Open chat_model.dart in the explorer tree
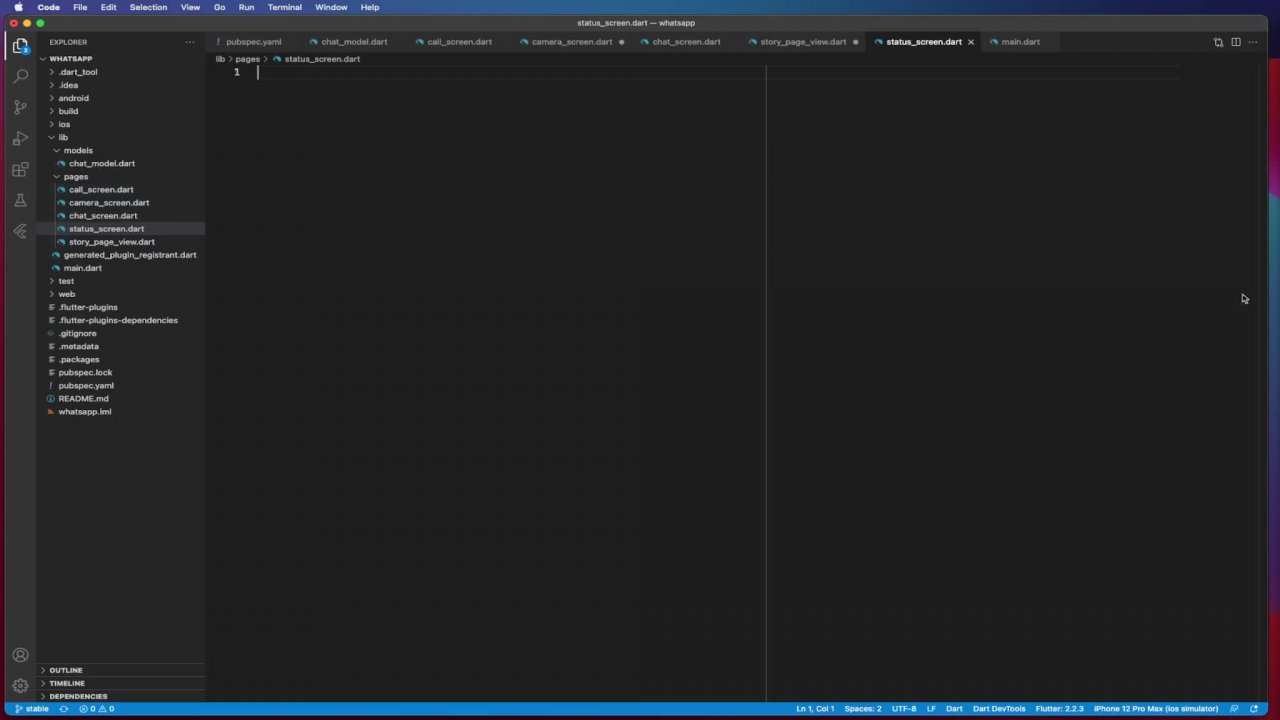The width and height of the screenshot is (1280, 720). click(x=102, y=163)
